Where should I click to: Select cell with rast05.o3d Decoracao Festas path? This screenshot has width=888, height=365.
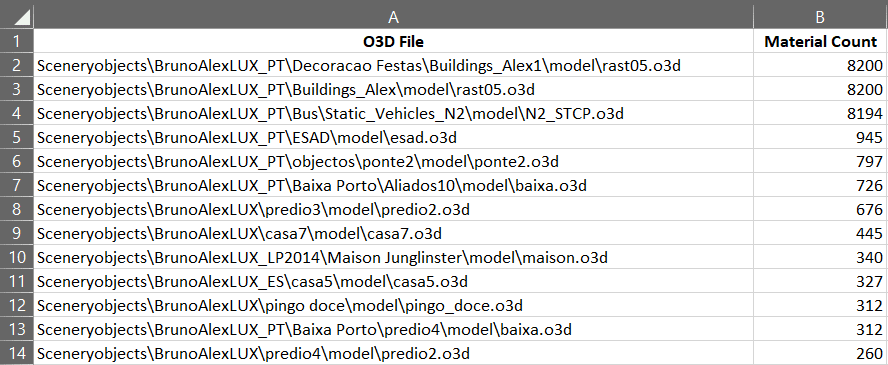point(393,66)
